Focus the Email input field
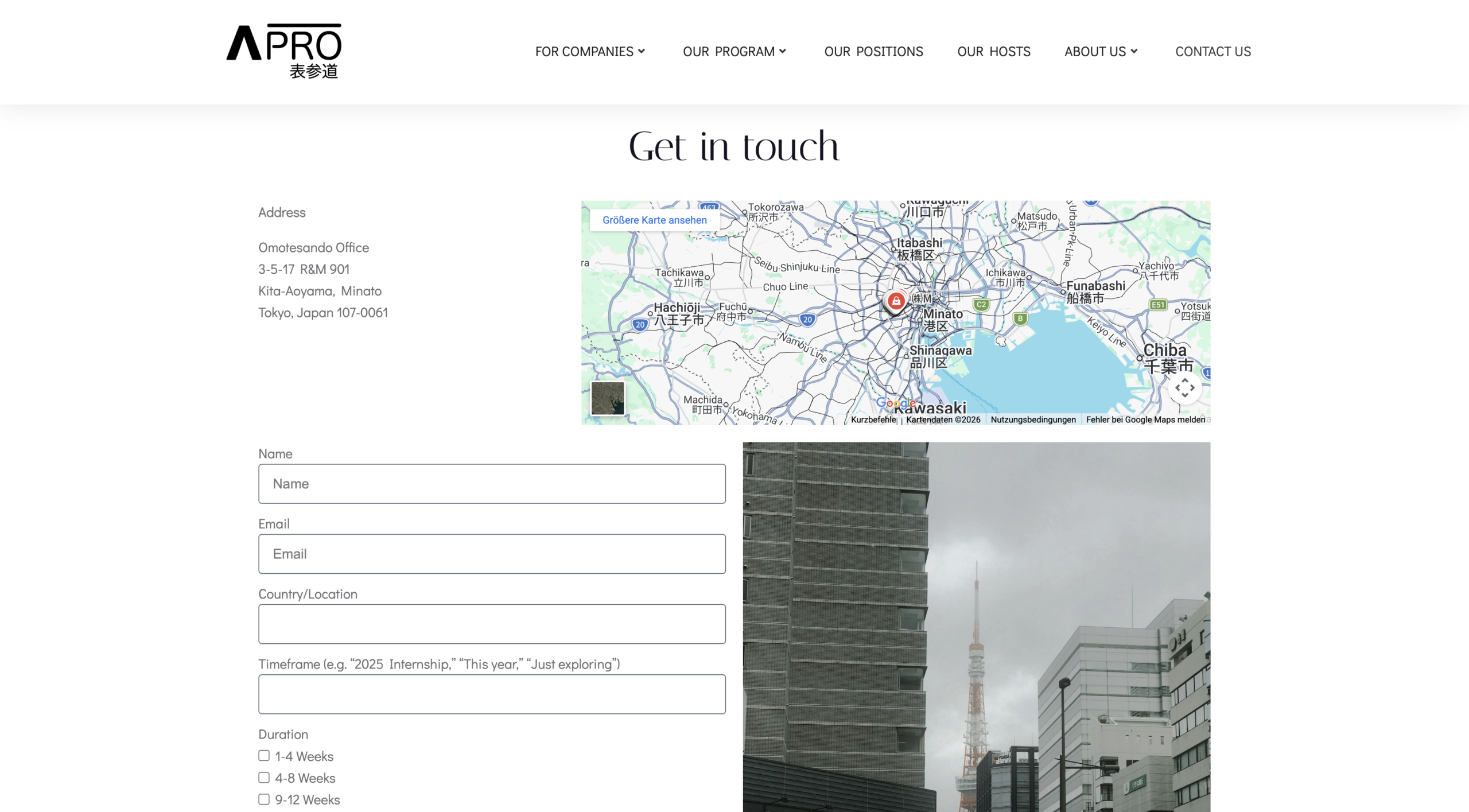Viewport: 1469px width, 812px height. point(492,554)
